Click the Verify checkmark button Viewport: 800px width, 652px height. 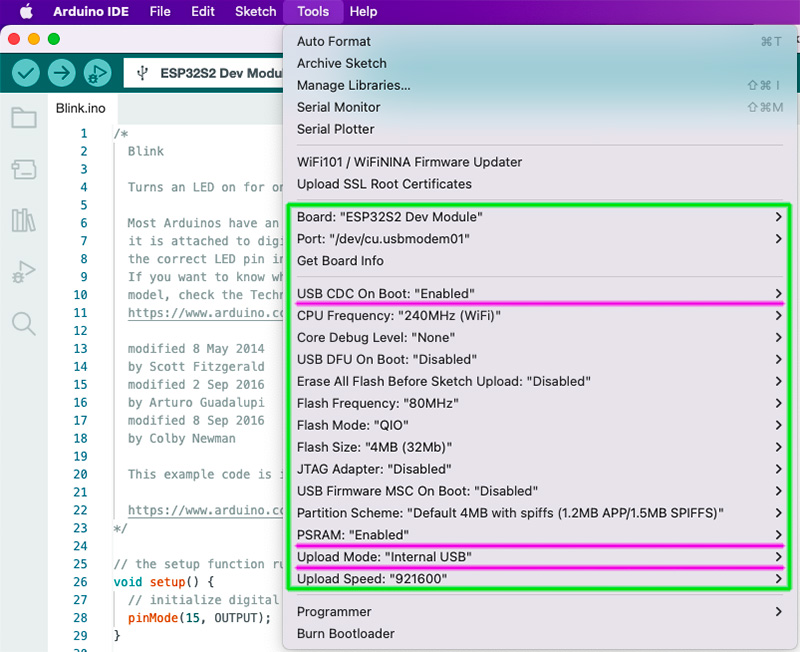coord(26,73)
